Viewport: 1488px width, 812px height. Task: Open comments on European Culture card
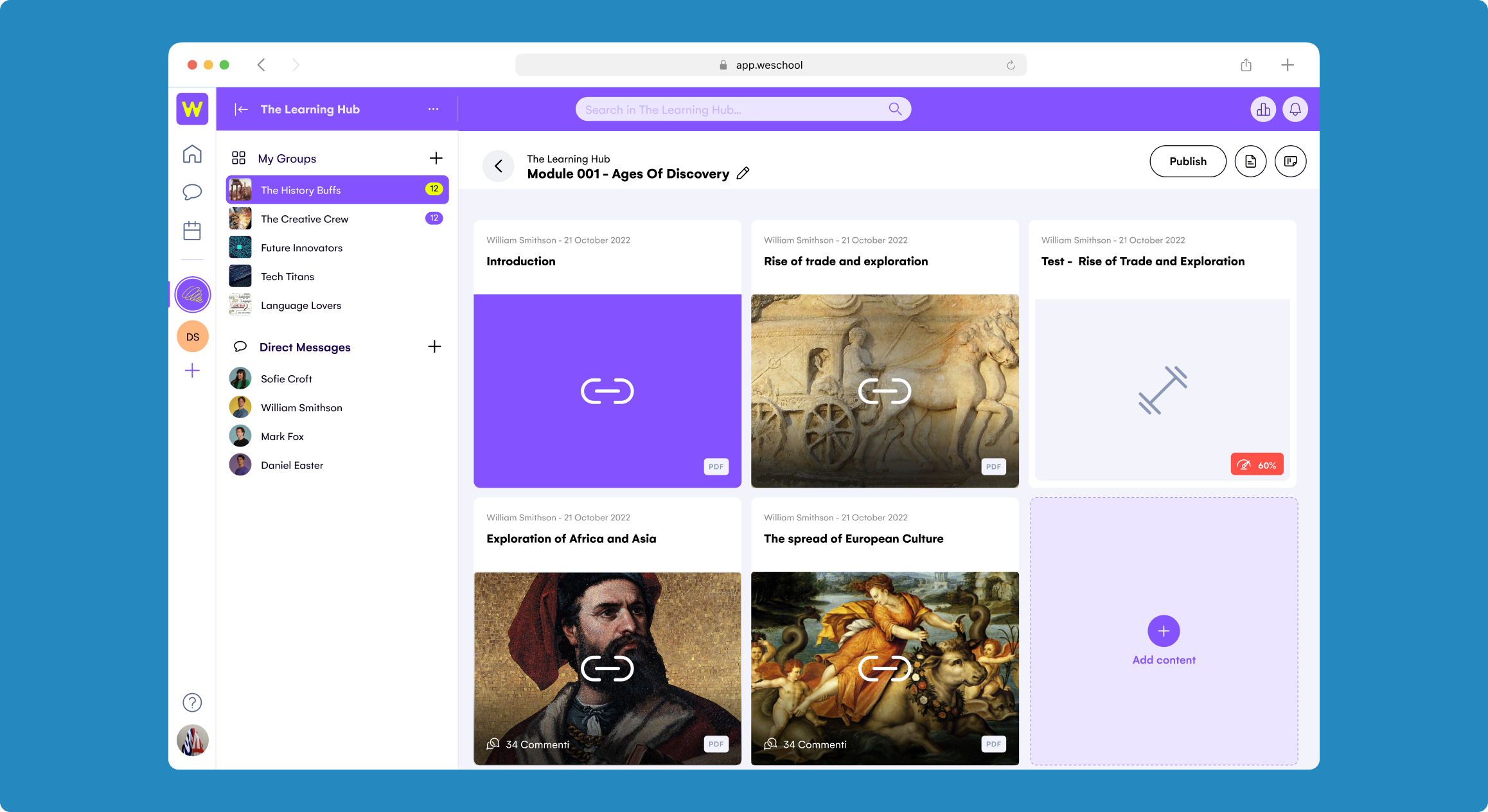[x=806, y=744]
